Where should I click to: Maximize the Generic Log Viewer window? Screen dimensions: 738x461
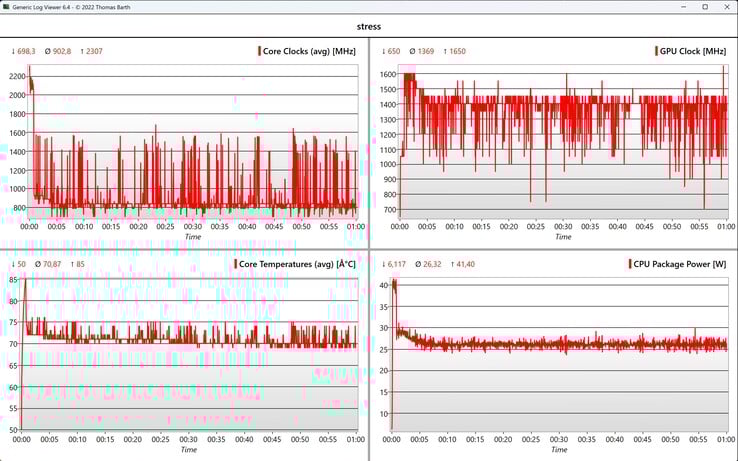(x=705, y=7)
